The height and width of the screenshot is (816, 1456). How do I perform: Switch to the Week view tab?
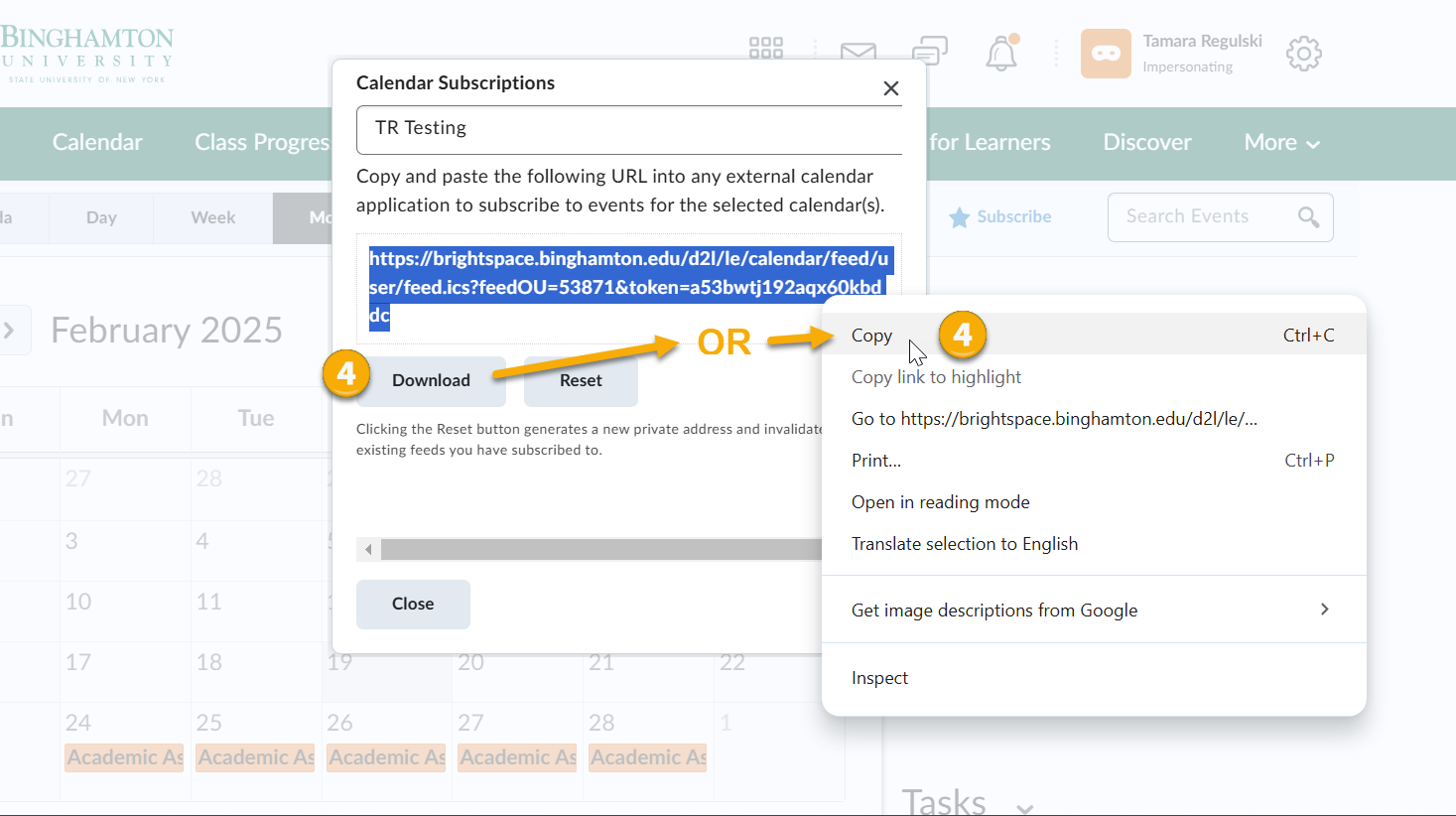(x=213, y=217)
